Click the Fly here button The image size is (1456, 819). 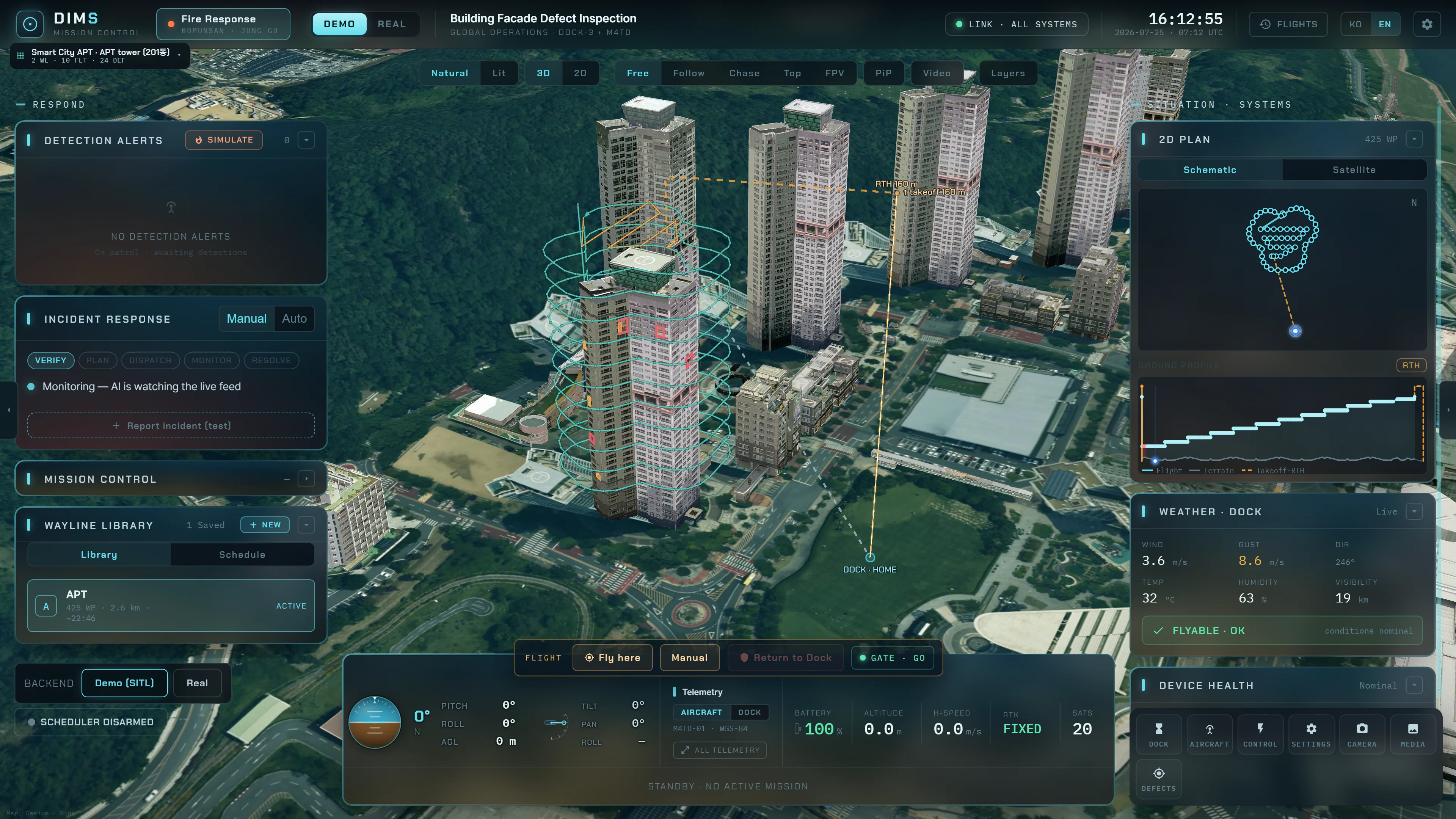[613, 657]
